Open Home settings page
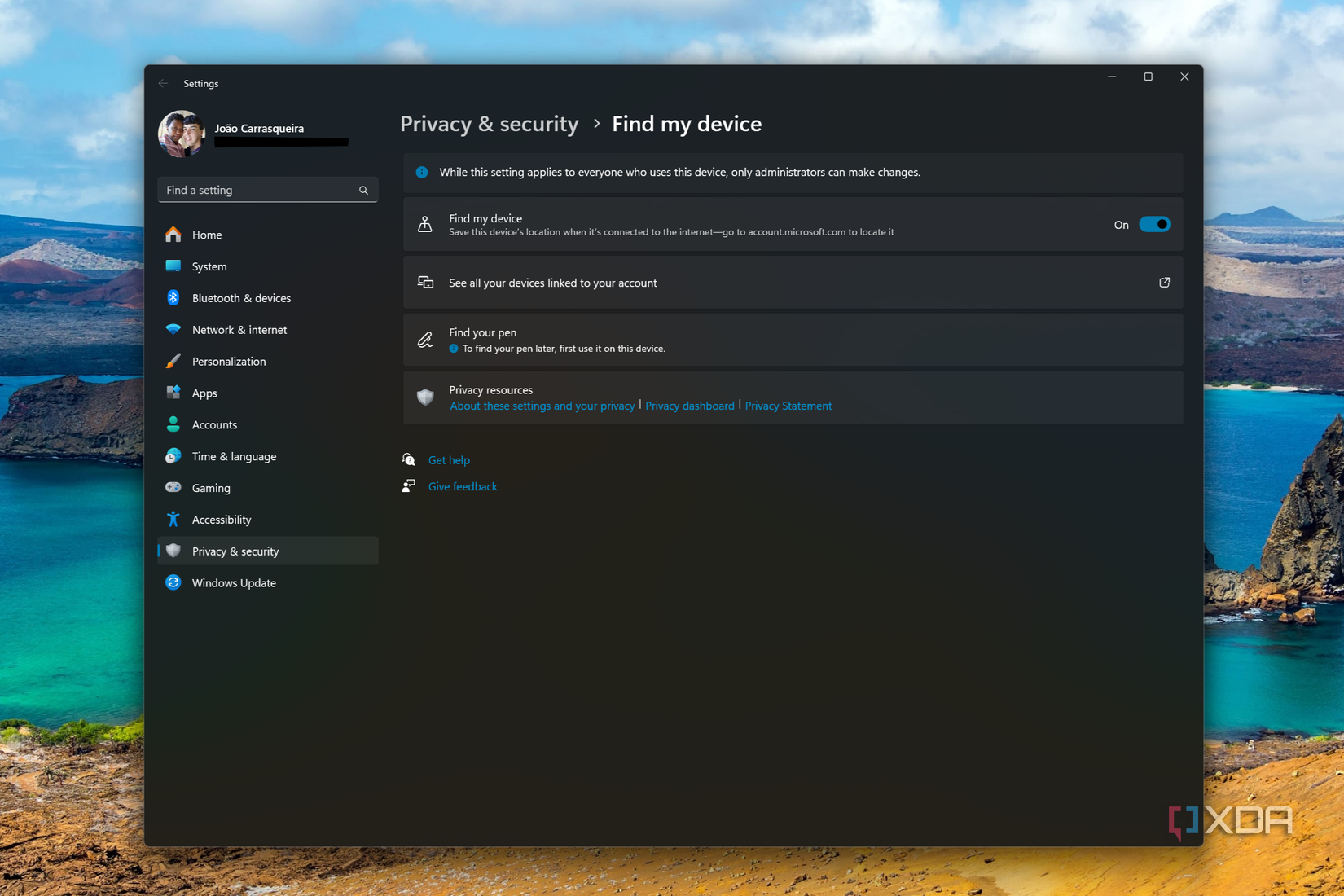This screenshot has height=896, width=1344. [267, 235]
